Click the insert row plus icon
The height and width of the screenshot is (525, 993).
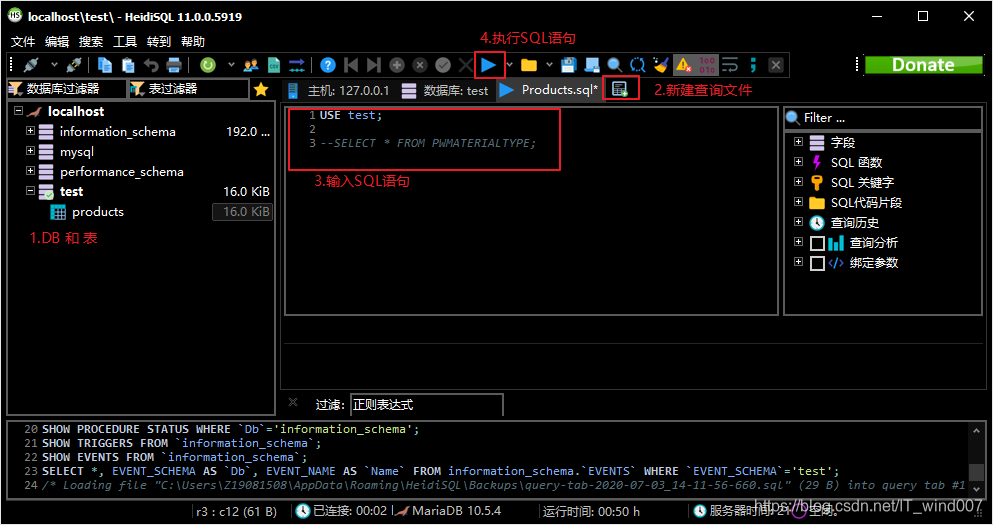[397, 65]
